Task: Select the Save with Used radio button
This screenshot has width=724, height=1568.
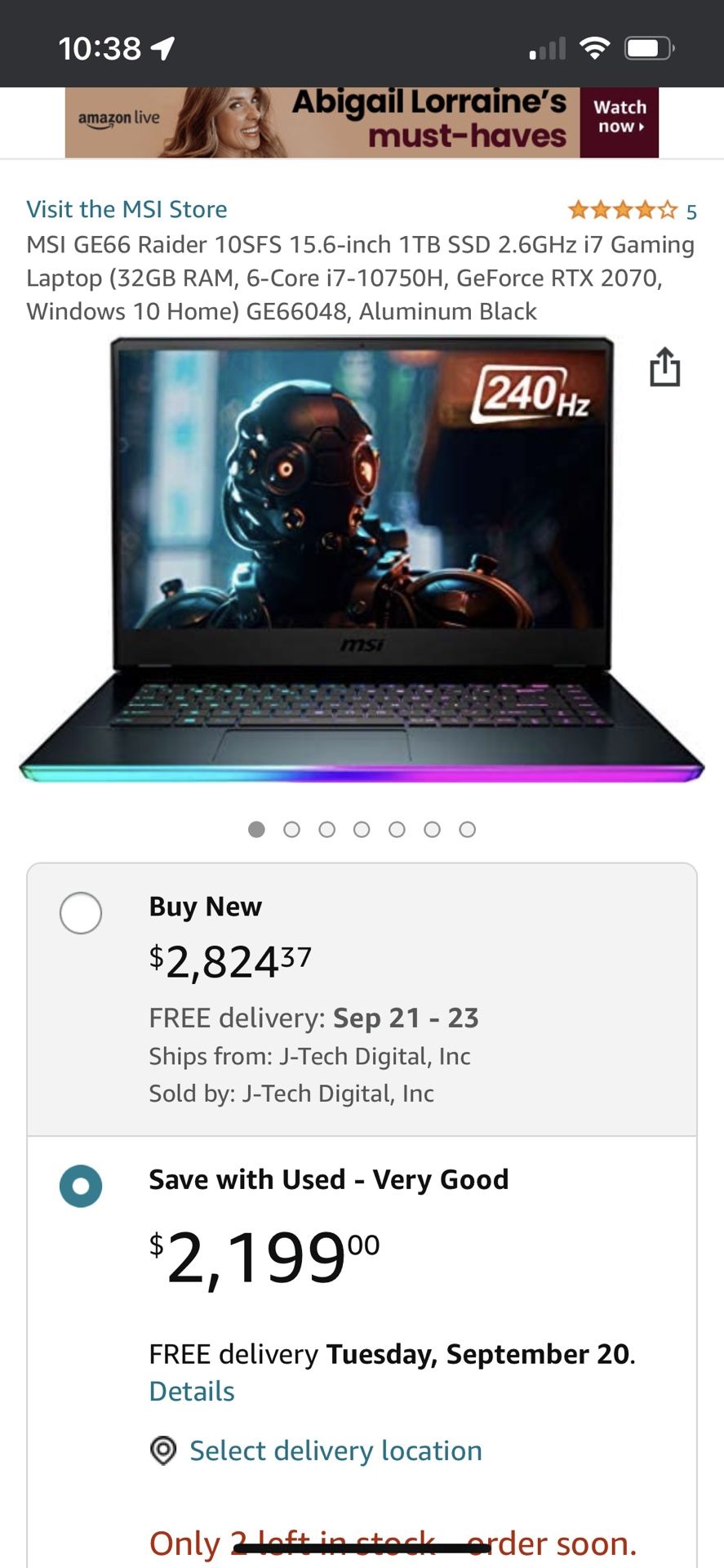Action: 81,1186
